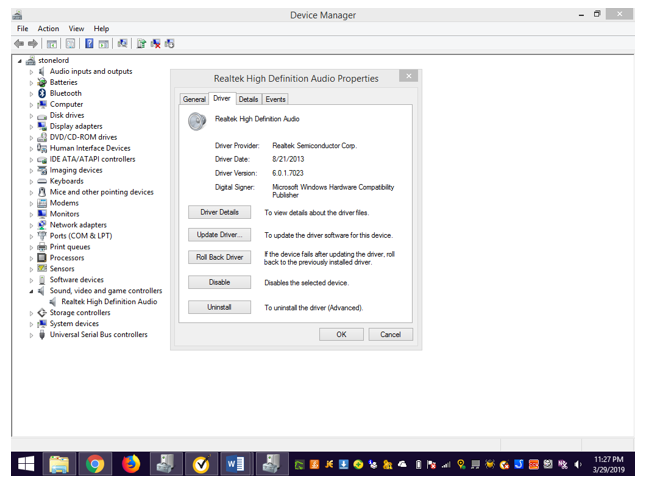The height and width of the screenshot is (486, 645).
Task: Open Norton checkmark app in taskbar
Action: click(x=202, y=464)
